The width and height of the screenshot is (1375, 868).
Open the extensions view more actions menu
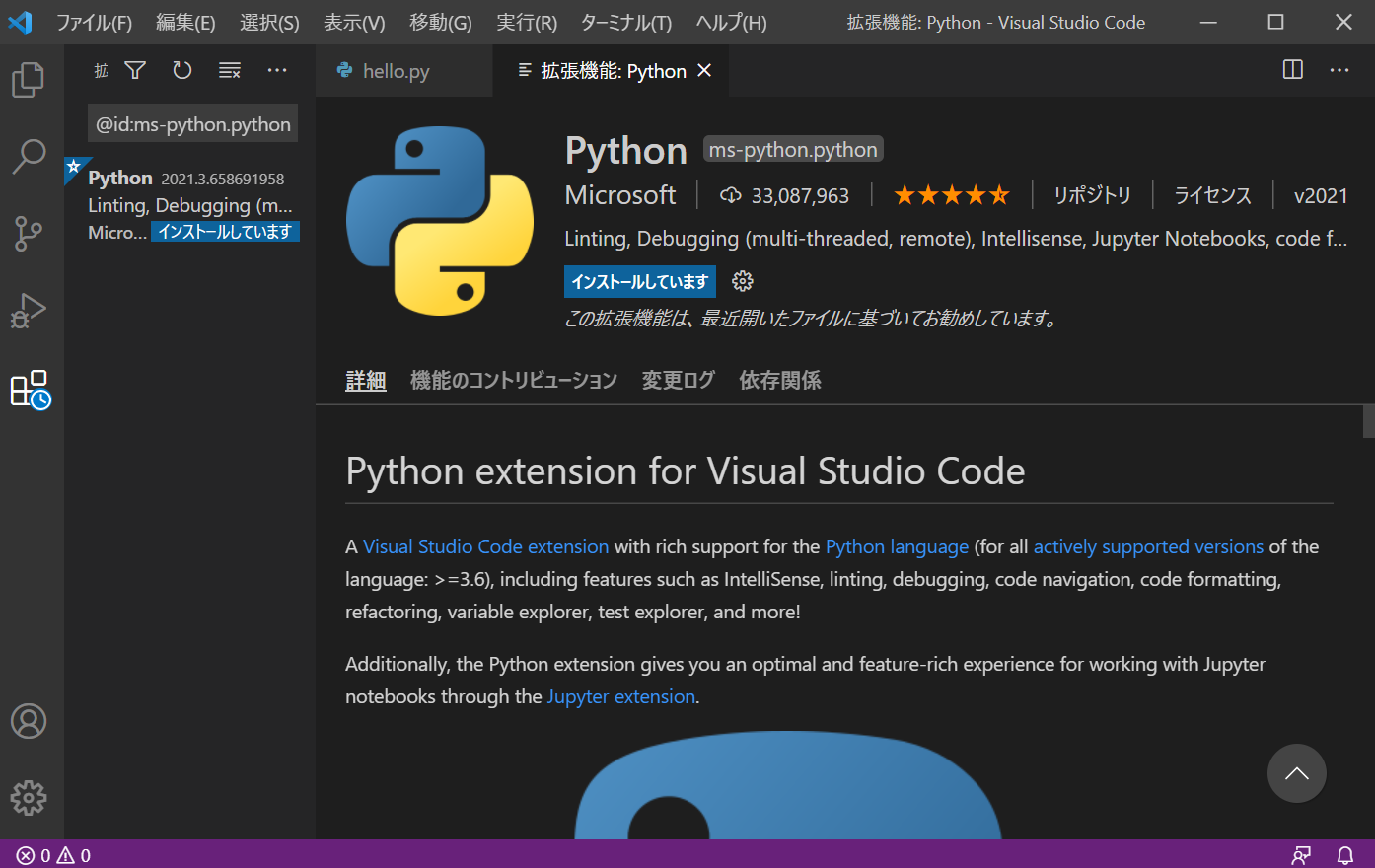[276, 70]
